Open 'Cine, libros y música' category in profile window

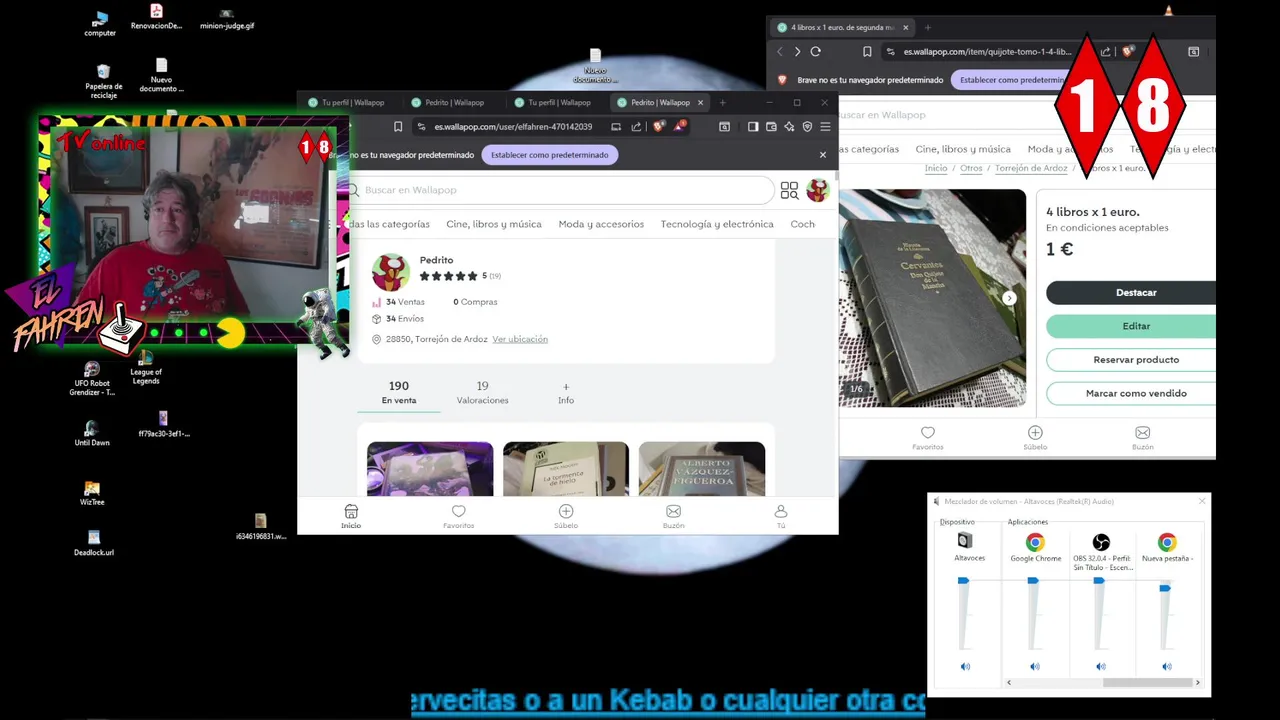click(x=494, y=224)
